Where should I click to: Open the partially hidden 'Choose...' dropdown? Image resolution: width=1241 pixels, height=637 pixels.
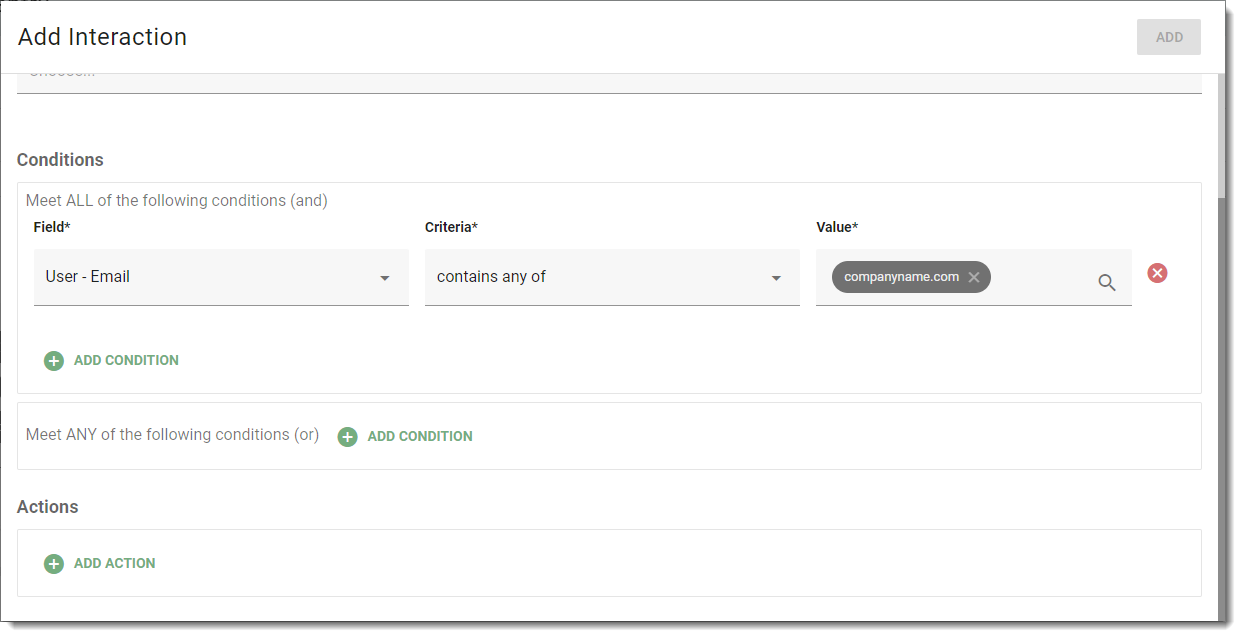coord(600,81)
